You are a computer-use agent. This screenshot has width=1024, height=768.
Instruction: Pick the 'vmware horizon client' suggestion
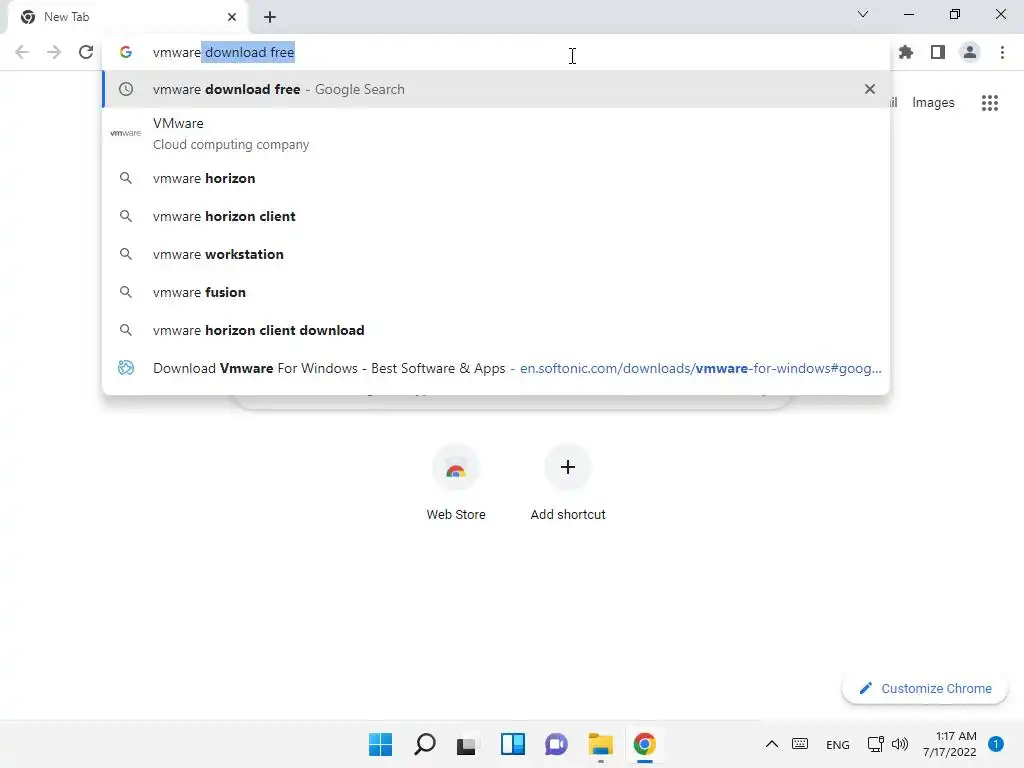click(496, 216)
